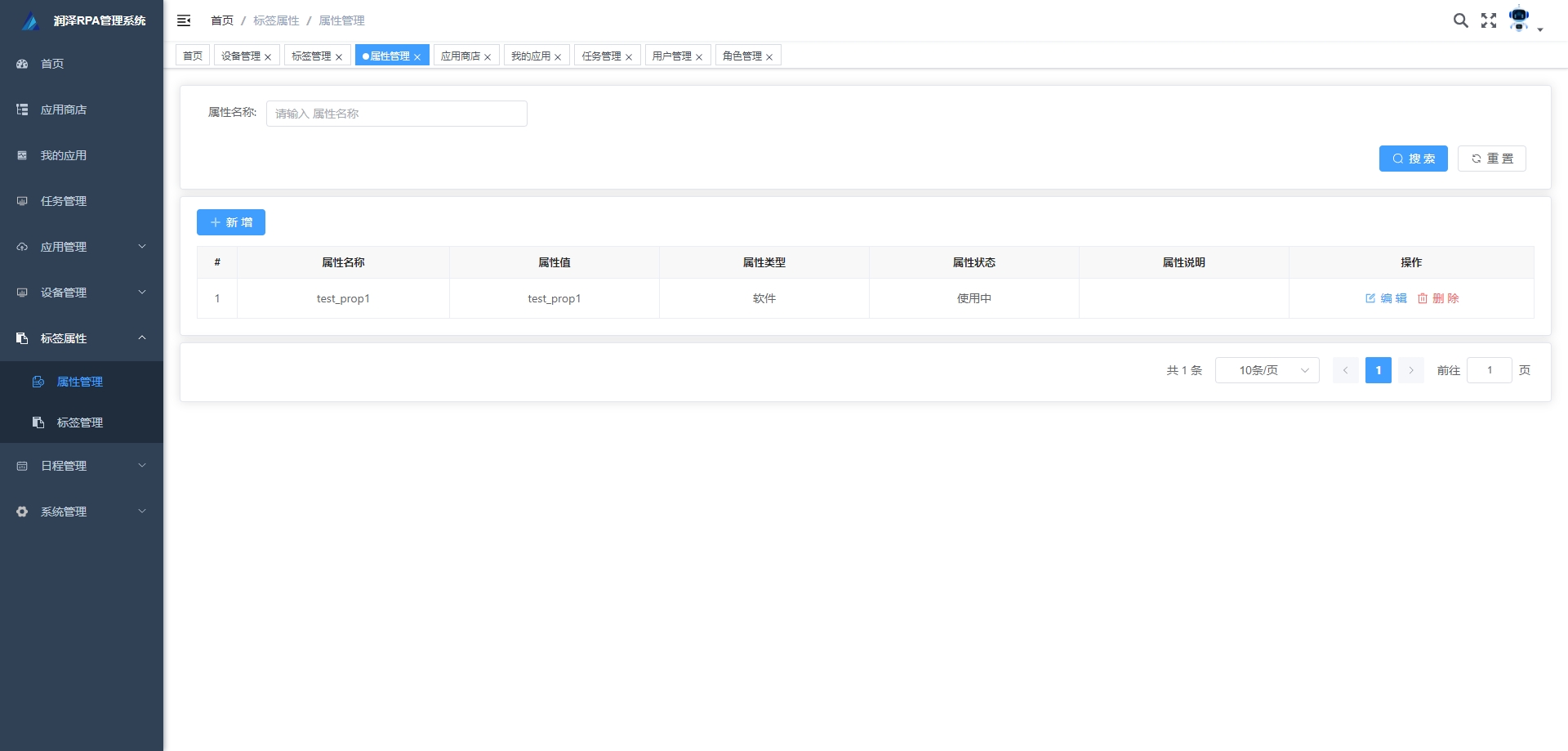The height and width of the screenshot is (751, 1568).
Task: Click red 删除 for test_prop1 row
Action: (1438, 298)
